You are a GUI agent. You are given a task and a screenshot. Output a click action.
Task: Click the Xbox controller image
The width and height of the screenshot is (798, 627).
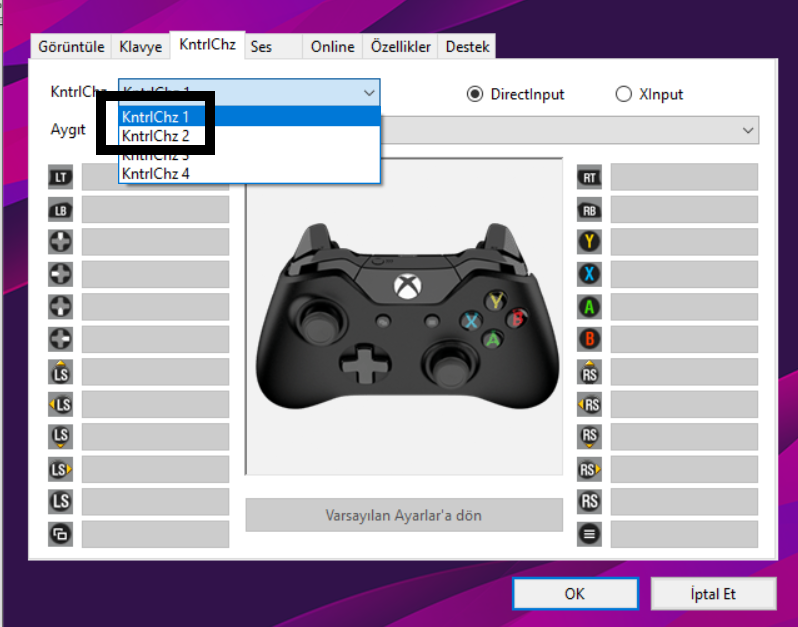coord(407,316)
